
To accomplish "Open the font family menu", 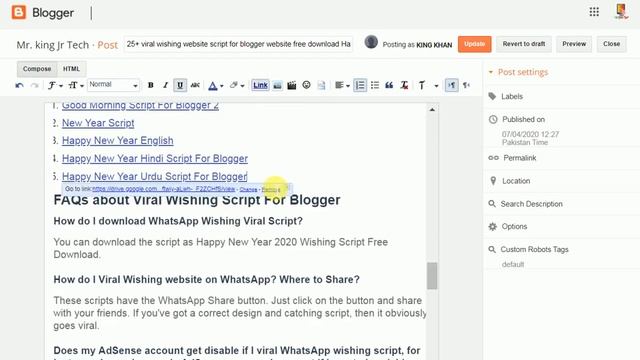I will (55, 85).
